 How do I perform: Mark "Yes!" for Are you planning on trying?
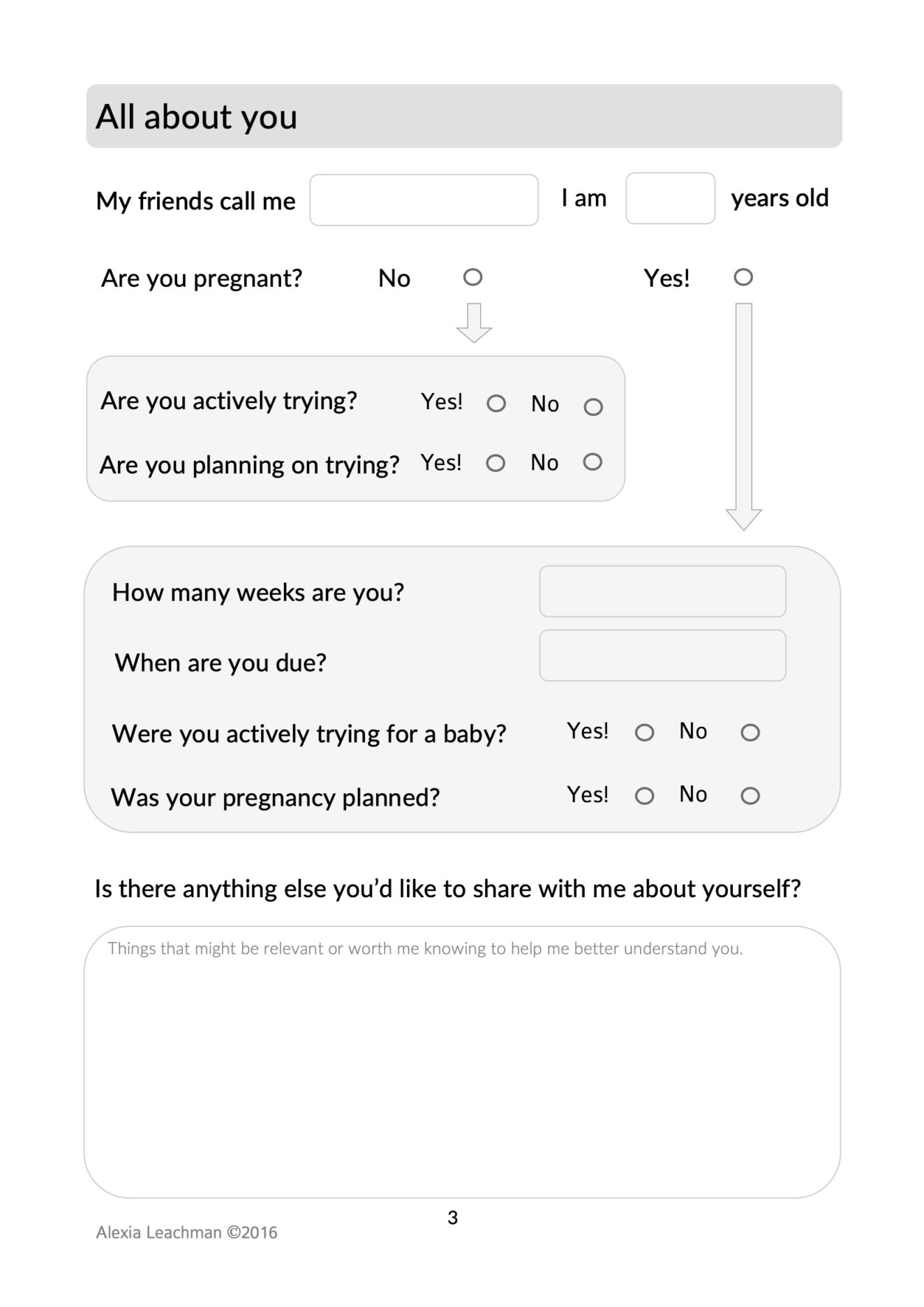(x=495, y=463)
